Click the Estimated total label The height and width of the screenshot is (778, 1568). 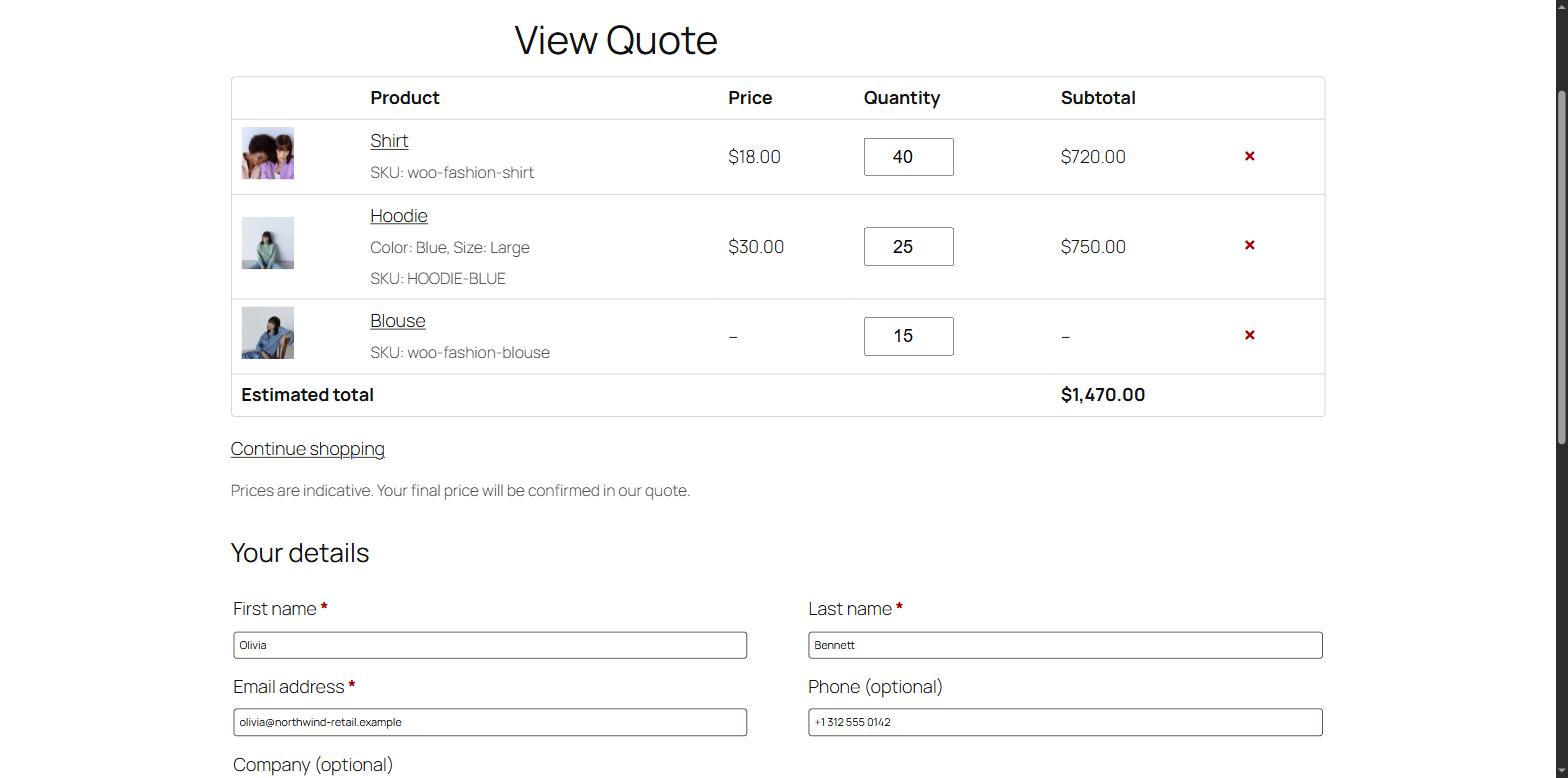[x=307, y=395]
